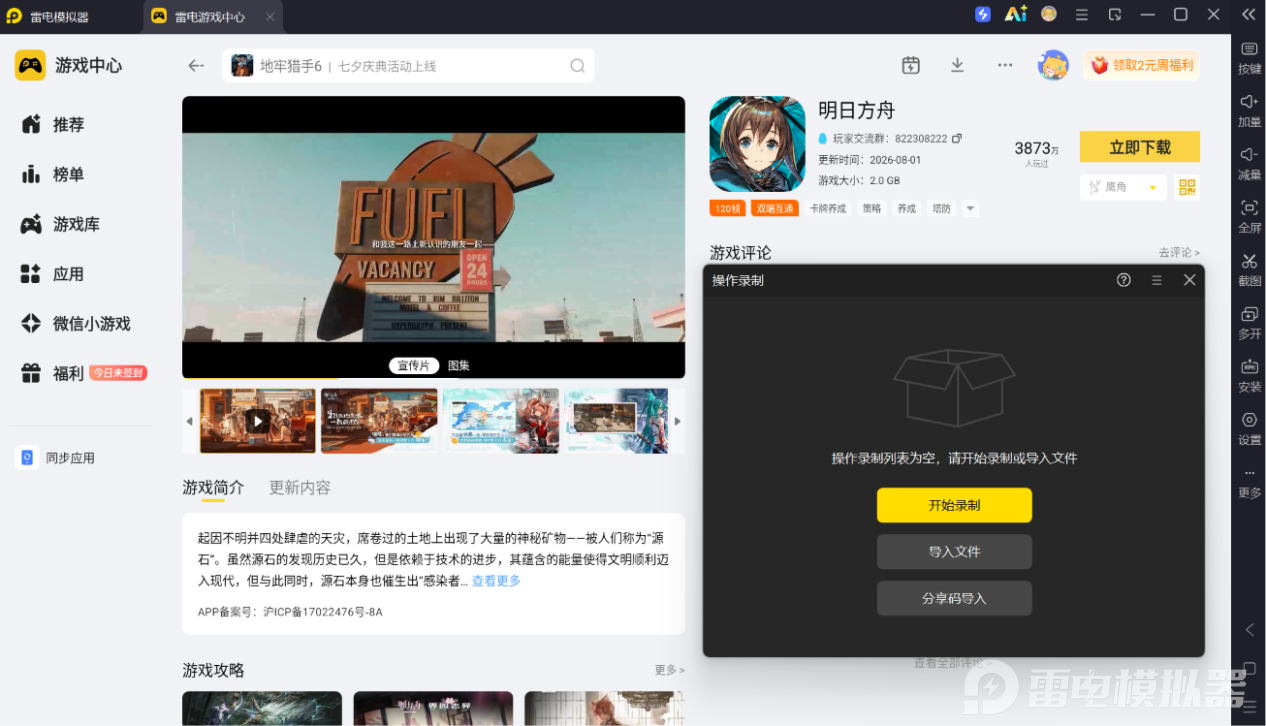Click the cartoon profile avatar in game center
Screen dimensions: 1266x726
1053,65
